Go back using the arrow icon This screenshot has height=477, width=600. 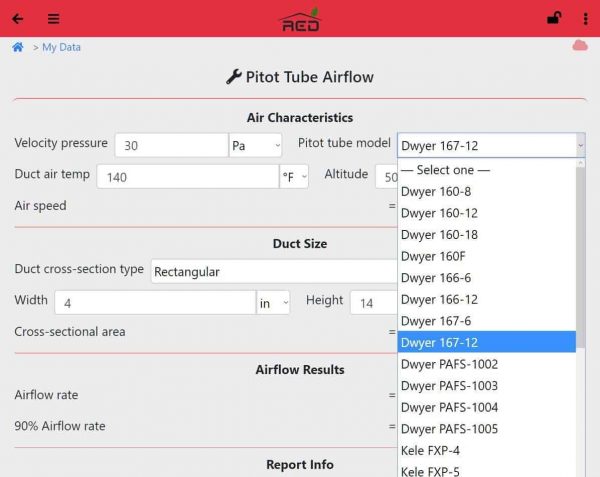coord(18,19)
